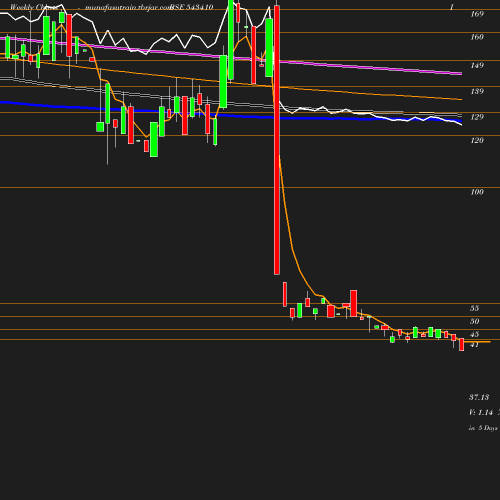Viewport: 500px width, 500px height.
Task: Click the "120" price axis label
Action: (477, 140)
